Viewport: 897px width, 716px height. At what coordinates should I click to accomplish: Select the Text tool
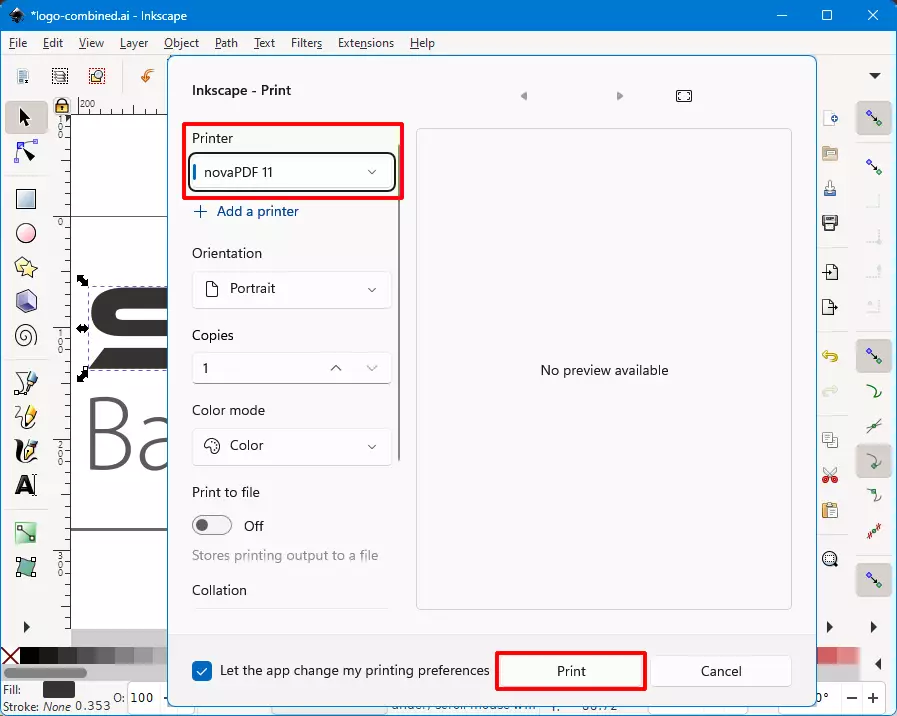26,485
